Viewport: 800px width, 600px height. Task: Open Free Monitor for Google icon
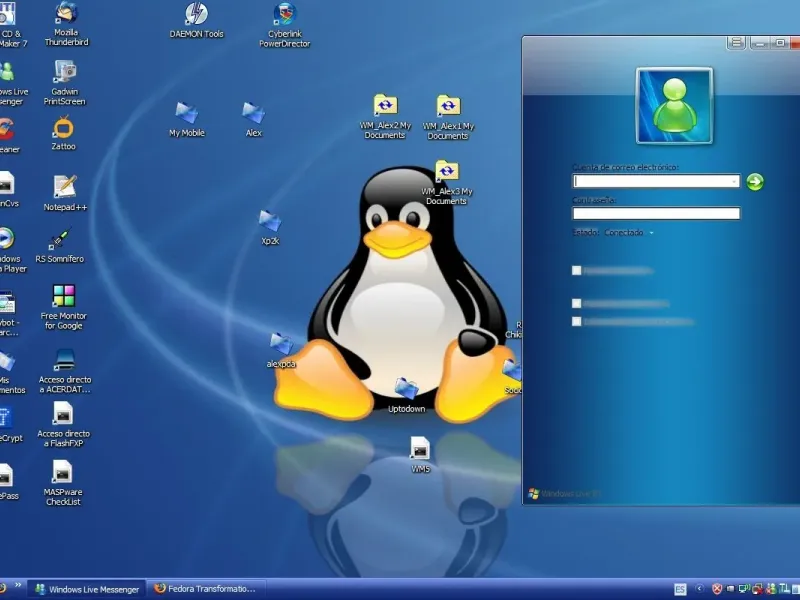point(63,307)
